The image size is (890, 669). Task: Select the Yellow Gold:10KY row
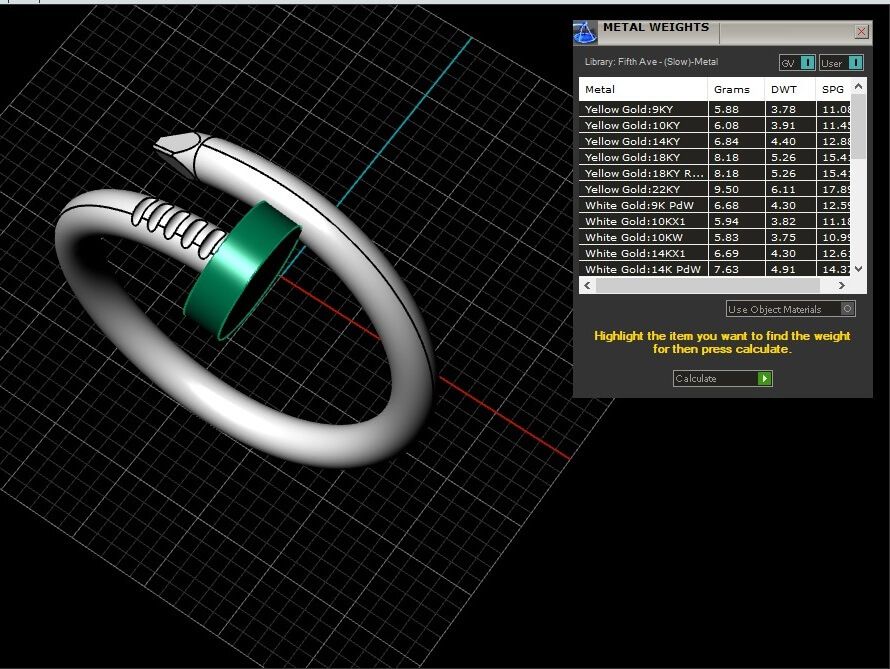pyautogui.click(x=715, y=125)
